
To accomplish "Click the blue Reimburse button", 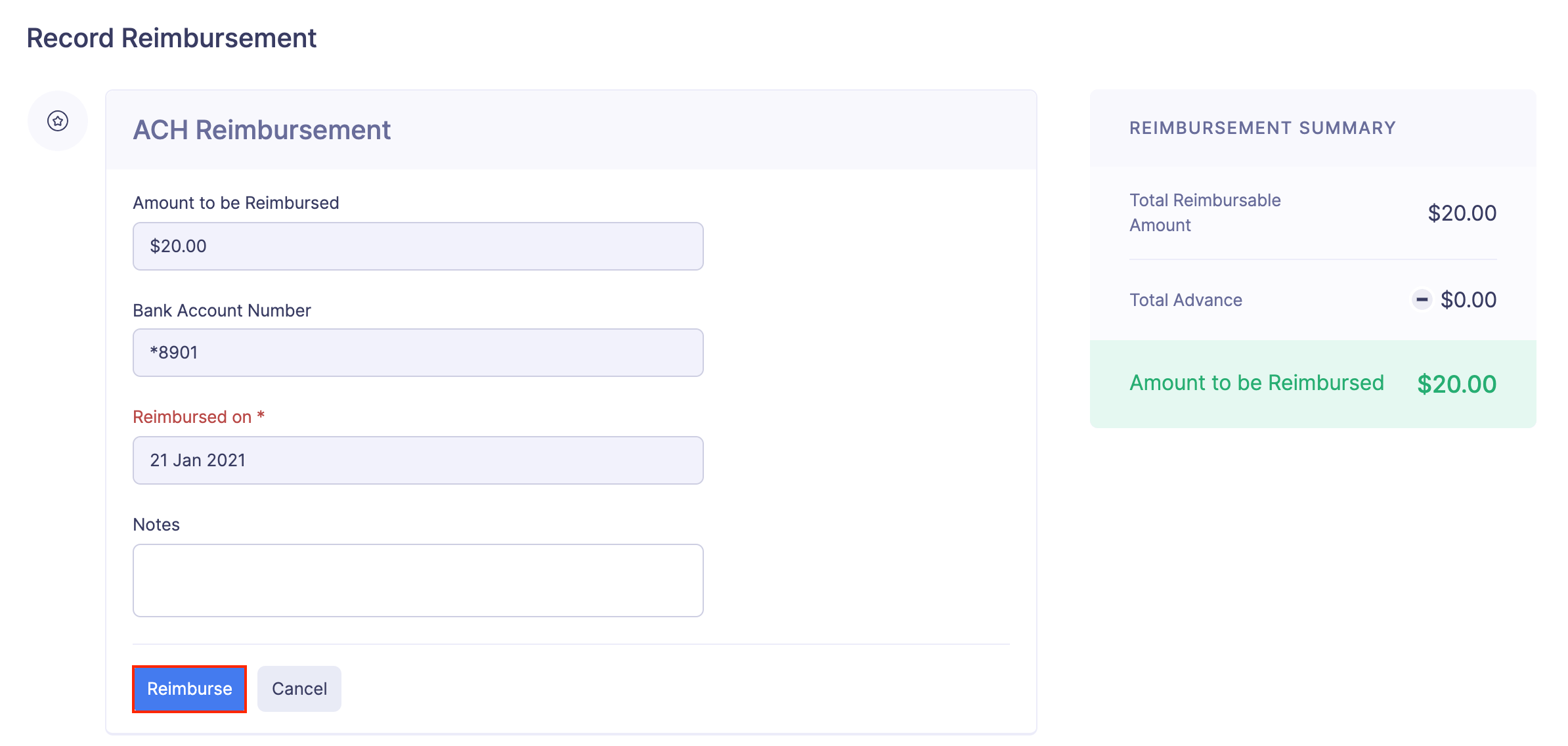I will tap(189, 688).
